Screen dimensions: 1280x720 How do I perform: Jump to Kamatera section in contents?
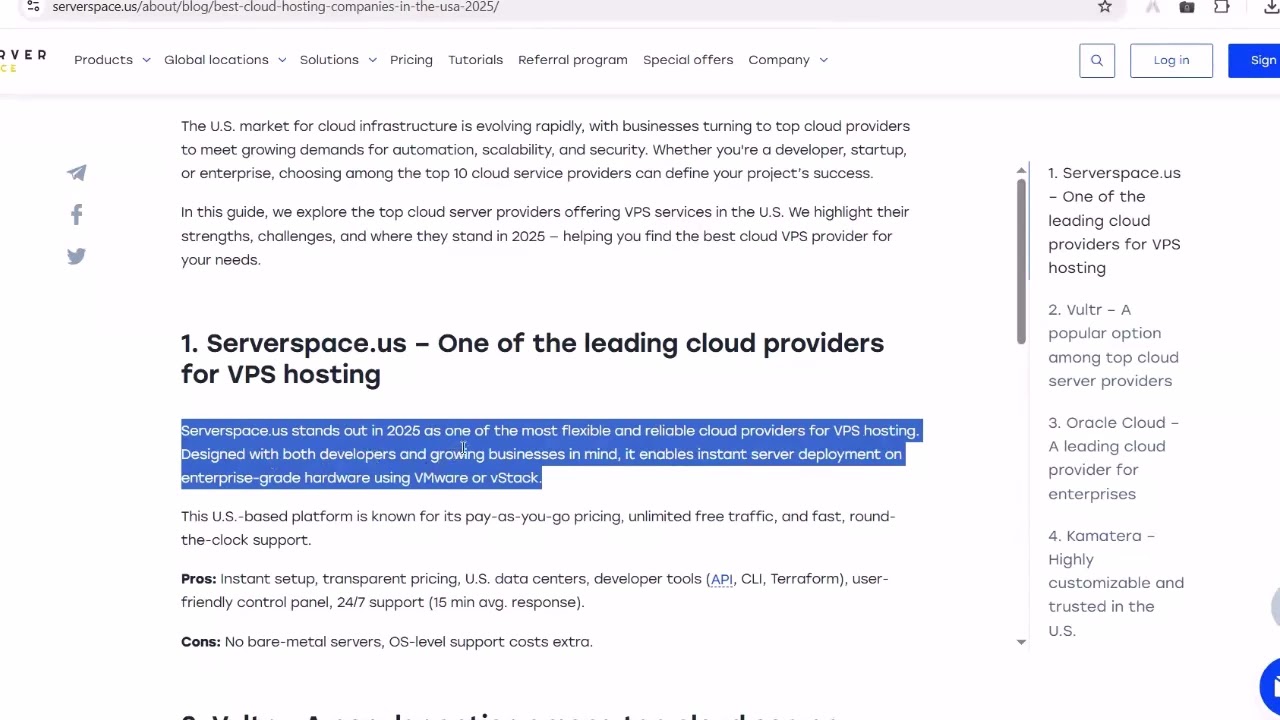click(x=1116, y=583)
